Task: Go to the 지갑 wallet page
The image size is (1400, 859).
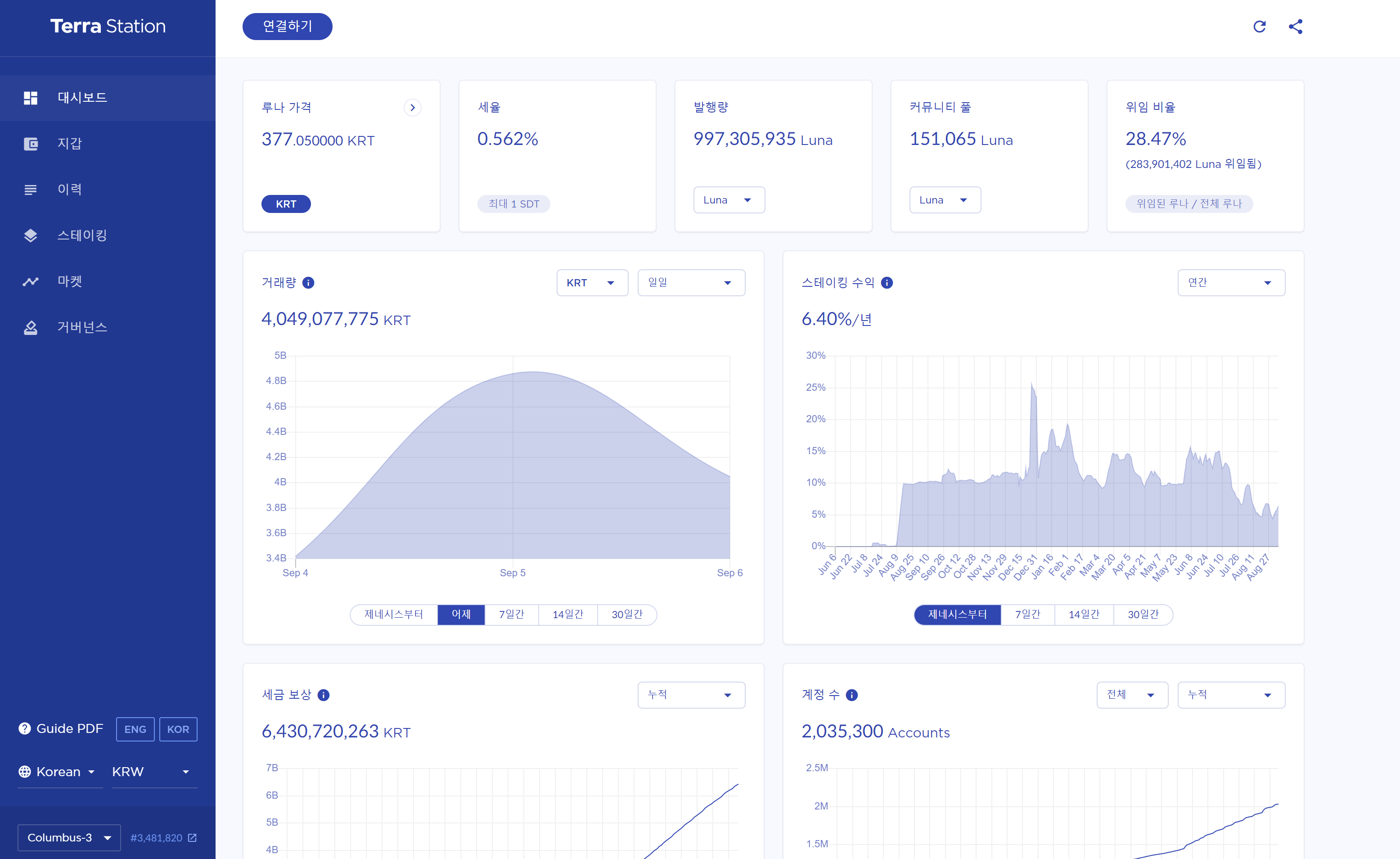Action: 108,144
